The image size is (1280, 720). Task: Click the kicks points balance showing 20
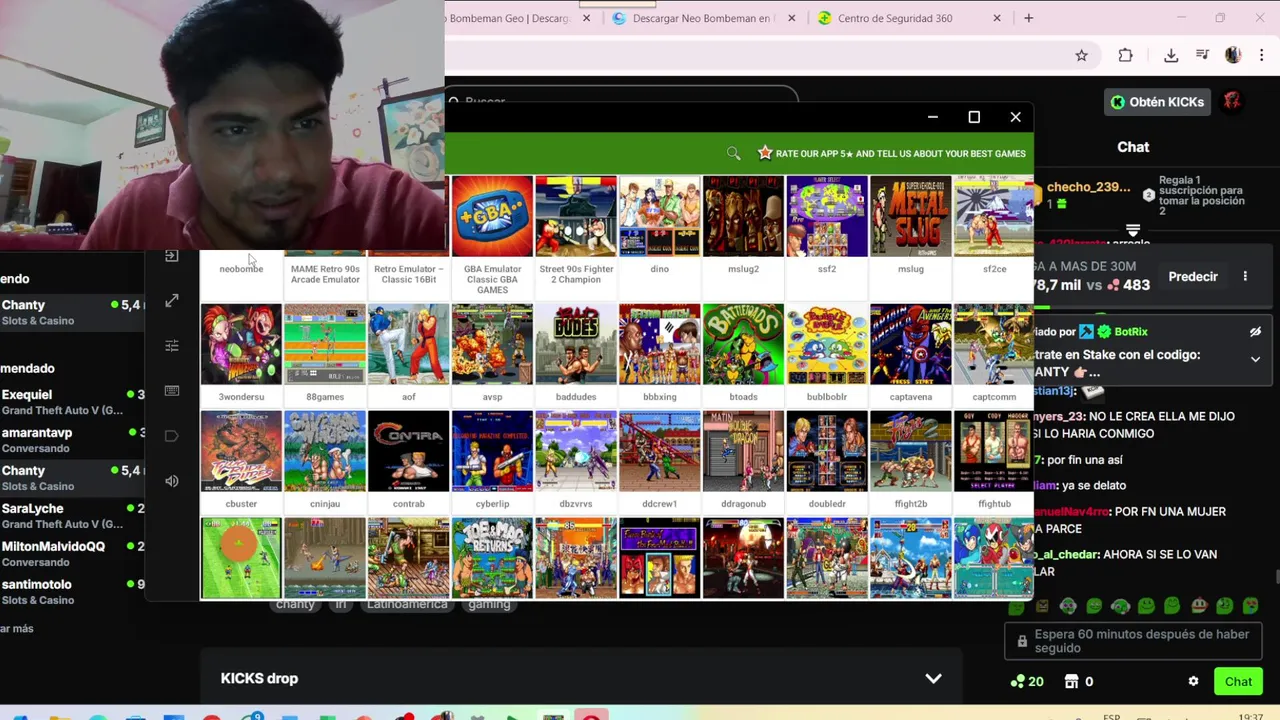(1027, 682)
